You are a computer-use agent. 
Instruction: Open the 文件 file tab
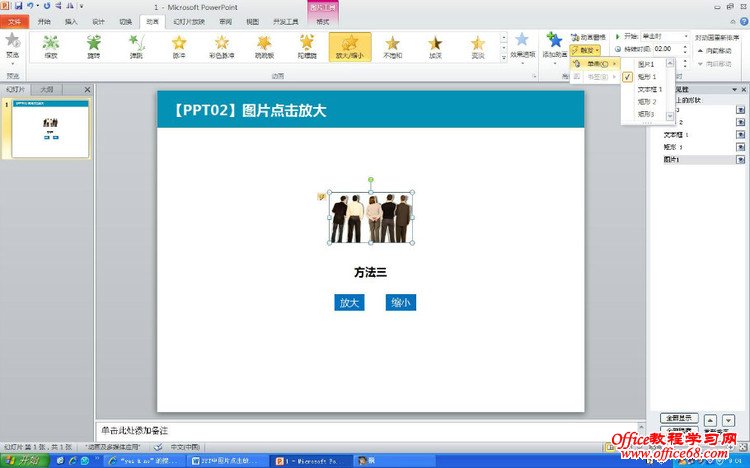pyautogui.click(x=15, y=22)
